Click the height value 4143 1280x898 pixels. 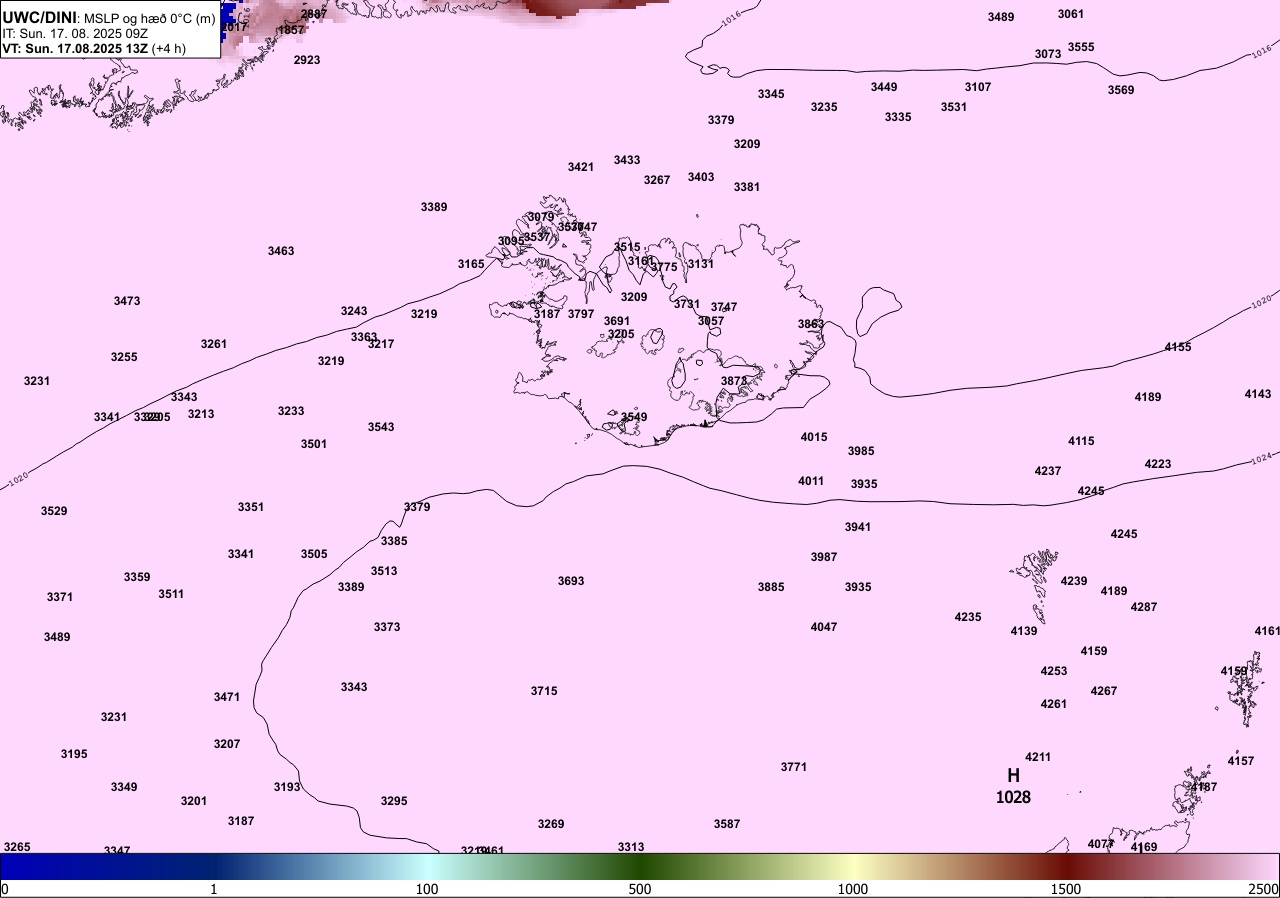(x=1258, y=394)
